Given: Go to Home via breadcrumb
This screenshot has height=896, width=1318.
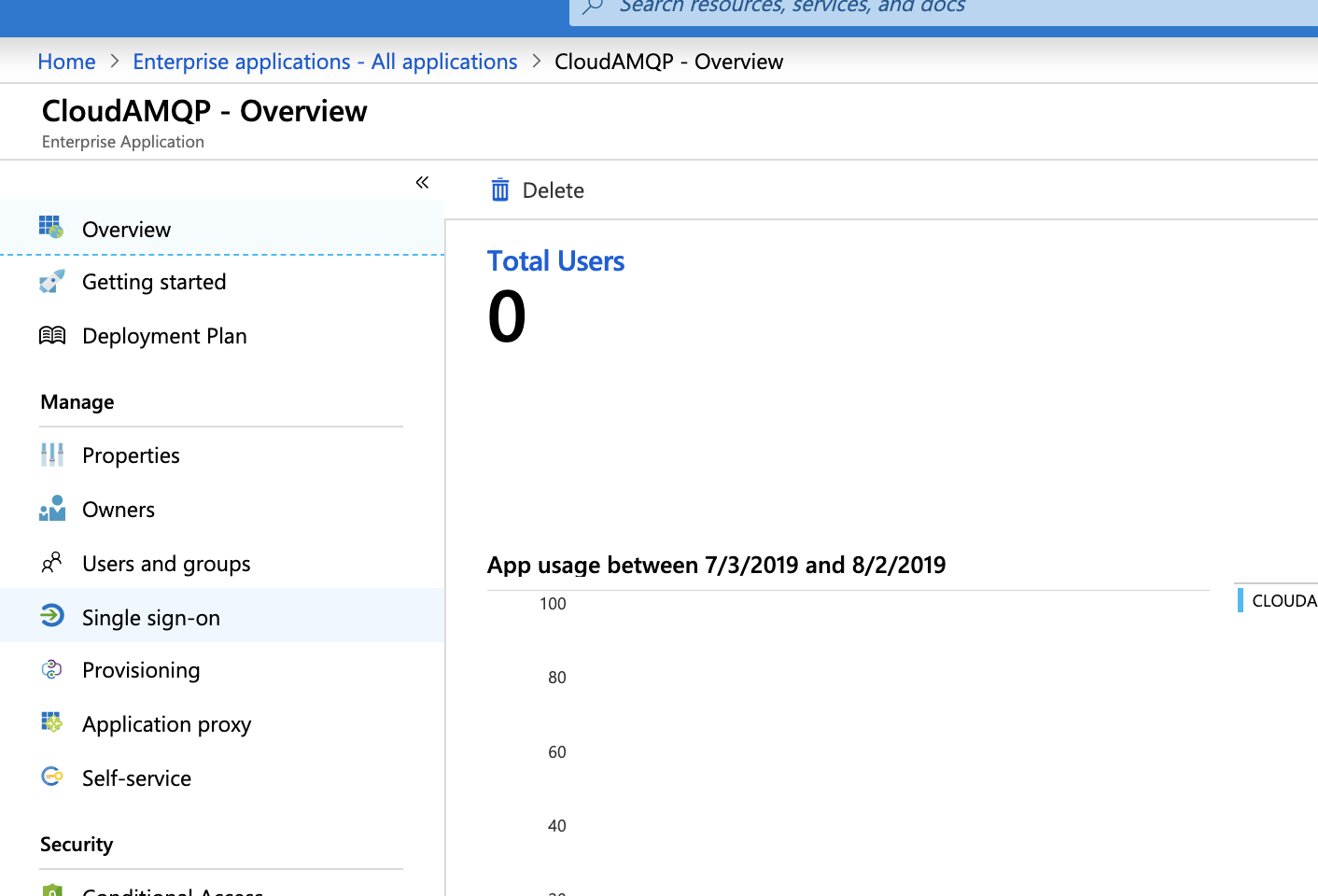Looking at the screenshot, I should pyautogui.click(x=66, y=62).
